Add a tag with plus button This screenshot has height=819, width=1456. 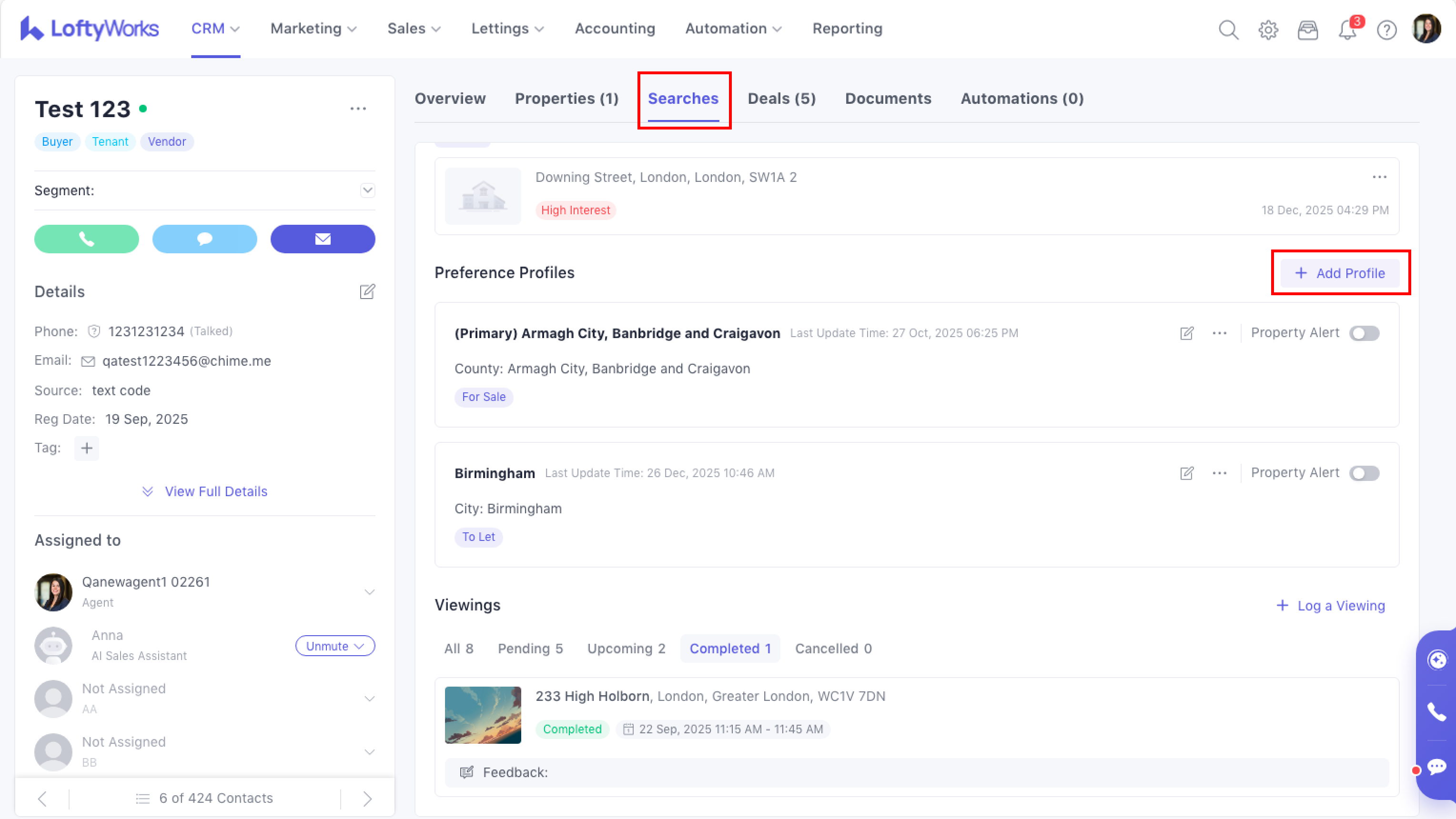(87, 449)
